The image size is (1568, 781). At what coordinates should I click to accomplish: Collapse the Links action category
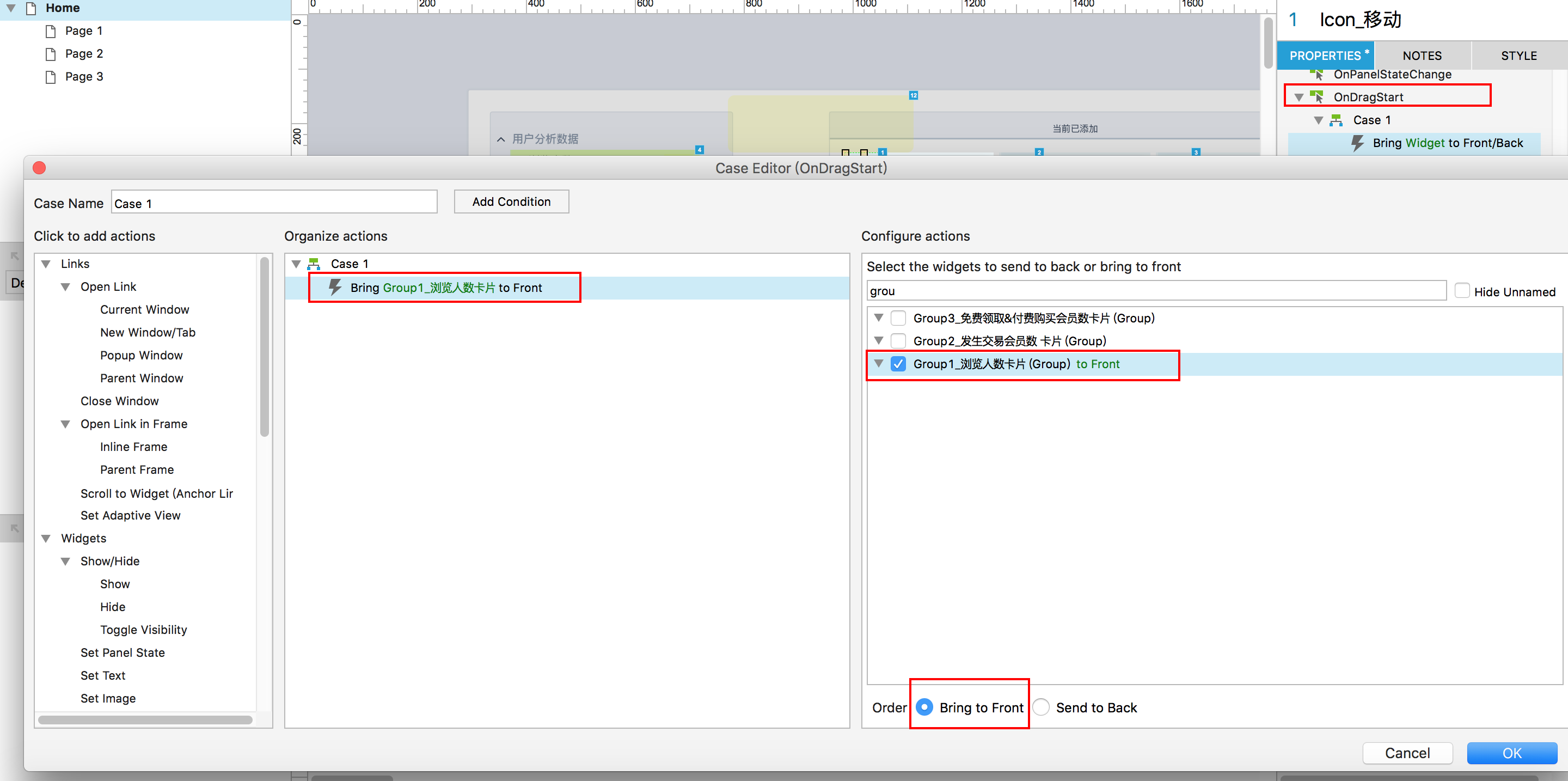46,264
